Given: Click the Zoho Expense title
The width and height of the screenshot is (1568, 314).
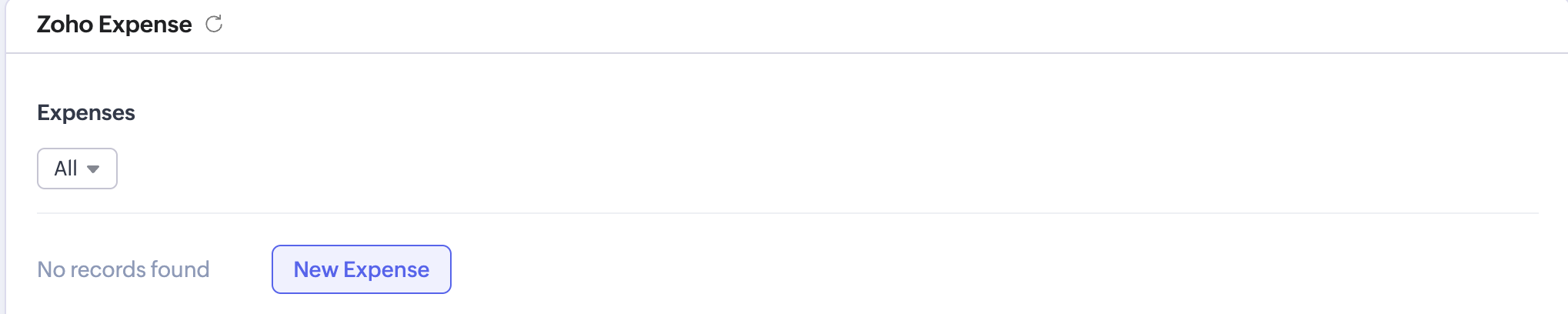Looking at the screenshot, I should click(114, 25).
